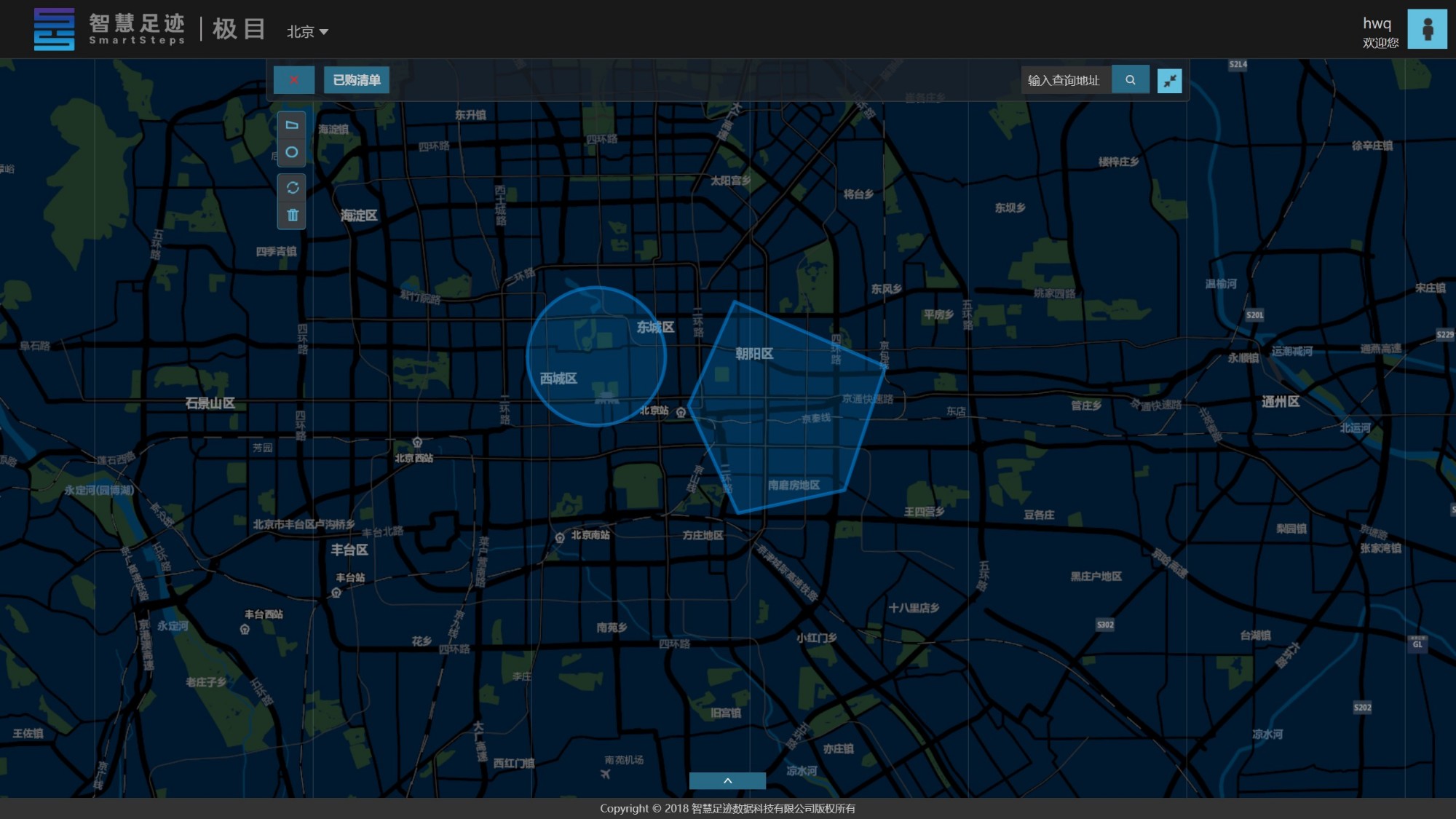Screen dimensions: 1456x819
Task: Click the 极目 product title
Action: [x=238, y=29]
